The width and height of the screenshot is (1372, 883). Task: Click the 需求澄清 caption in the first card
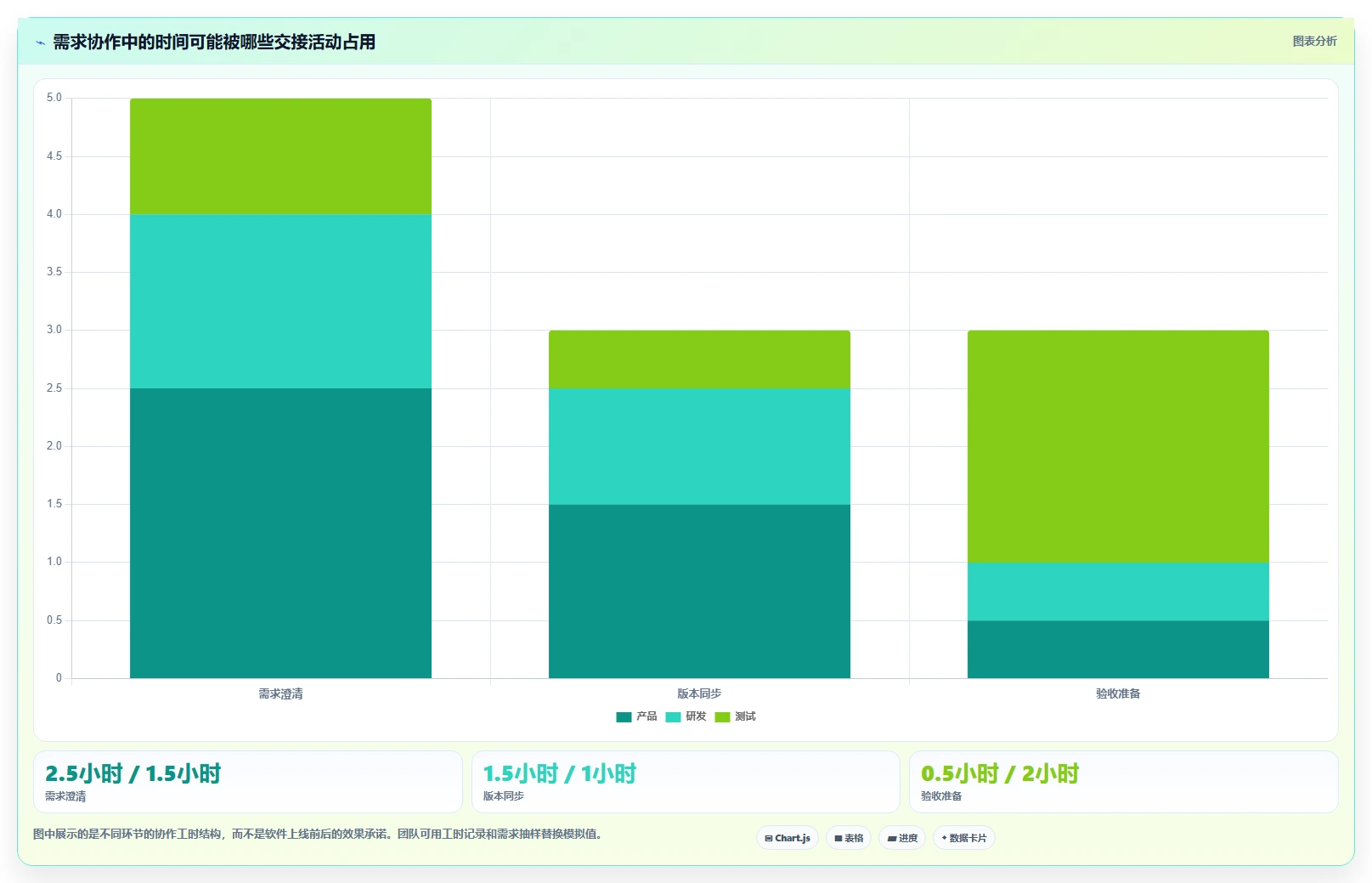(x=65, y=796)
